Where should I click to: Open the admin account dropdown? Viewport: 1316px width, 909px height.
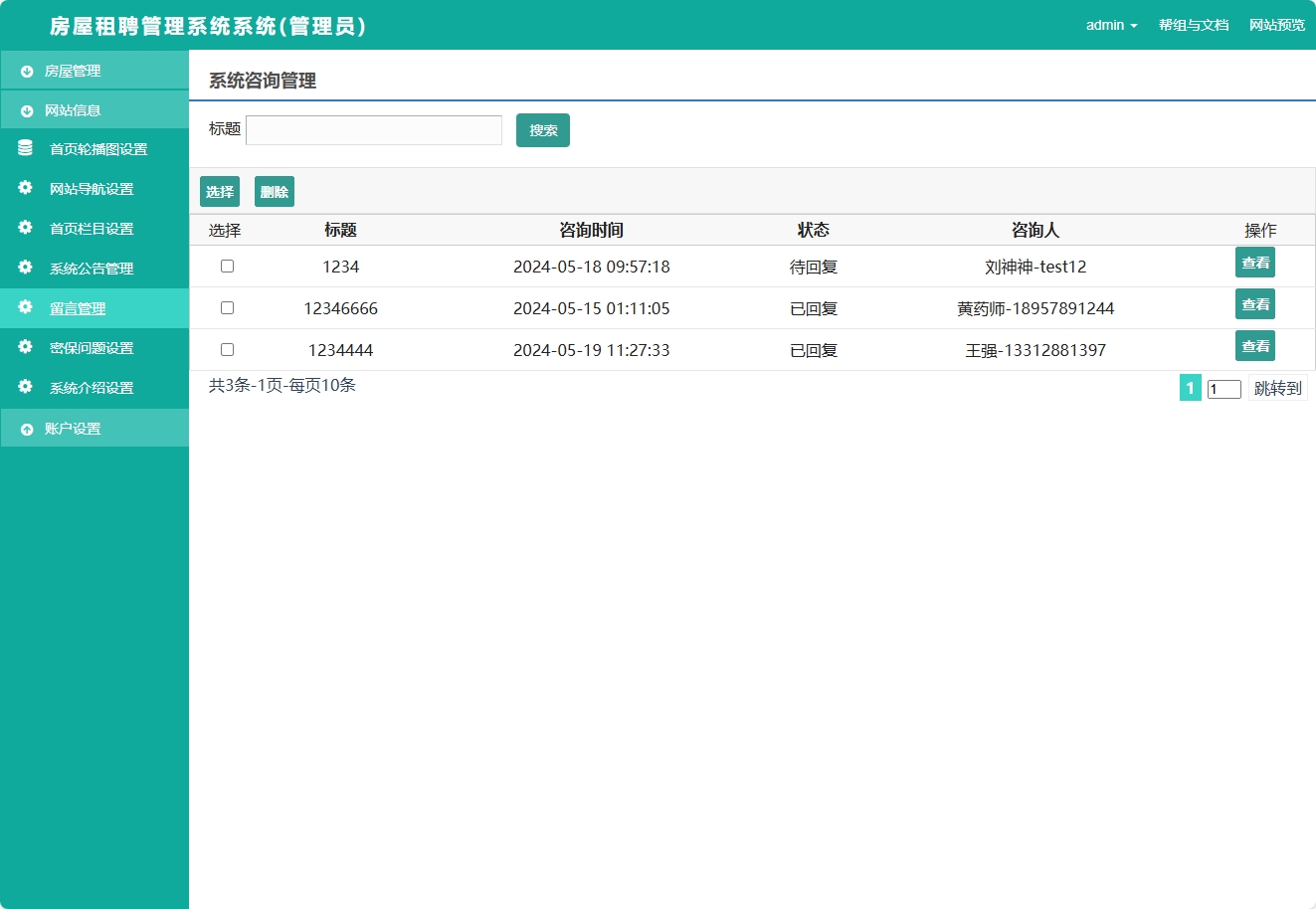click(x=1111, y=25)
